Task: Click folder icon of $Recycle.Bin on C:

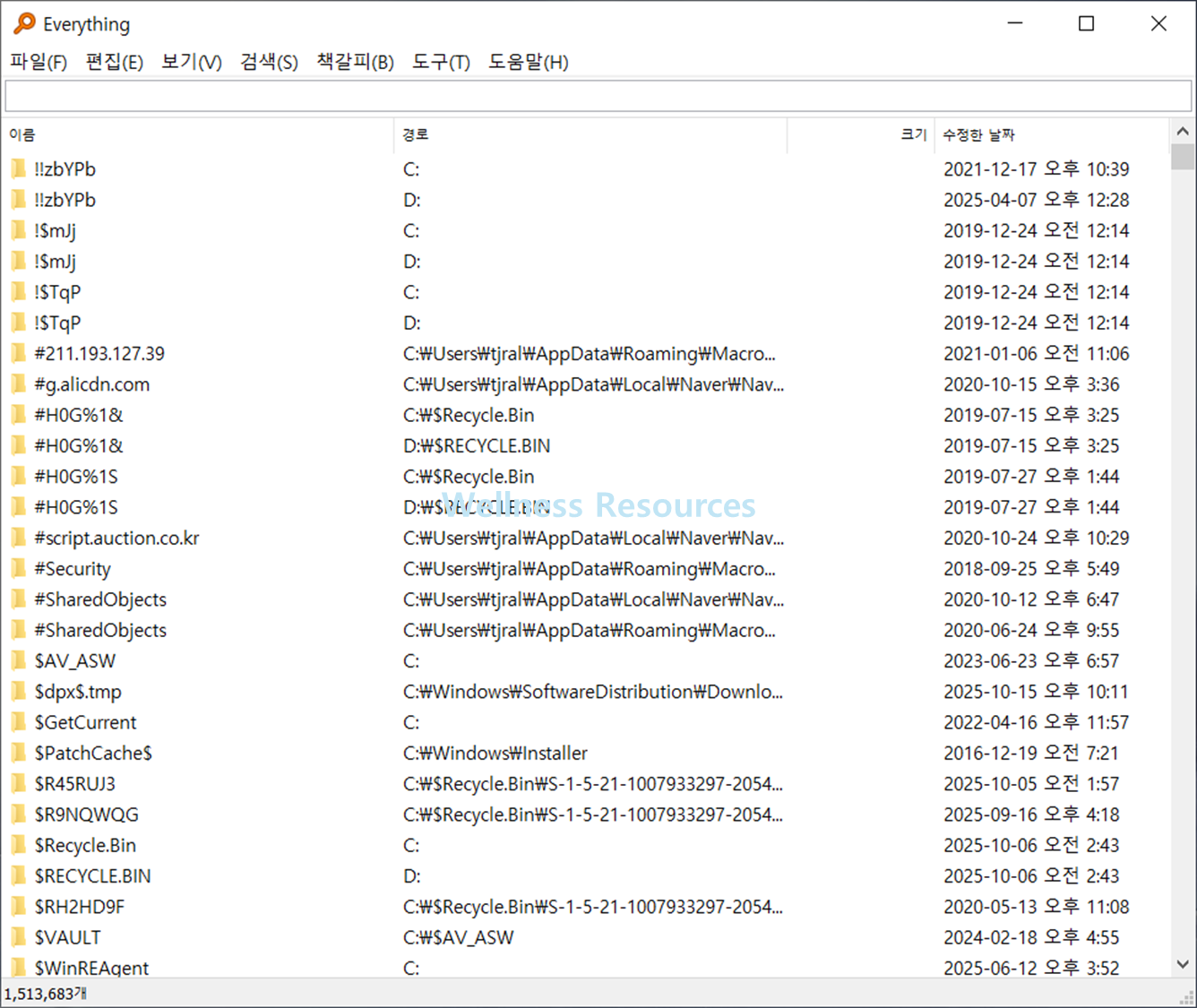Action: (x=19, y=846)
